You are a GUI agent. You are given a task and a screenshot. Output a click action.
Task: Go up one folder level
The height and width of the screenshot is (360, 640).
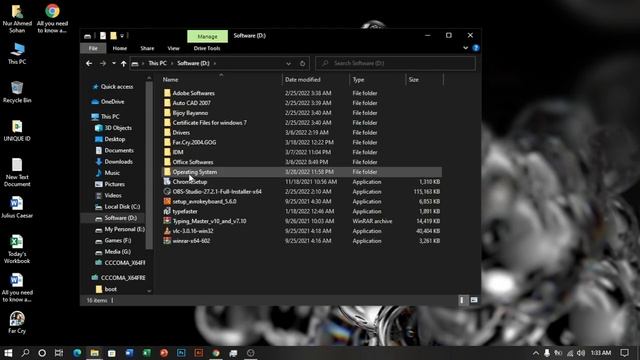click(123, 63)
